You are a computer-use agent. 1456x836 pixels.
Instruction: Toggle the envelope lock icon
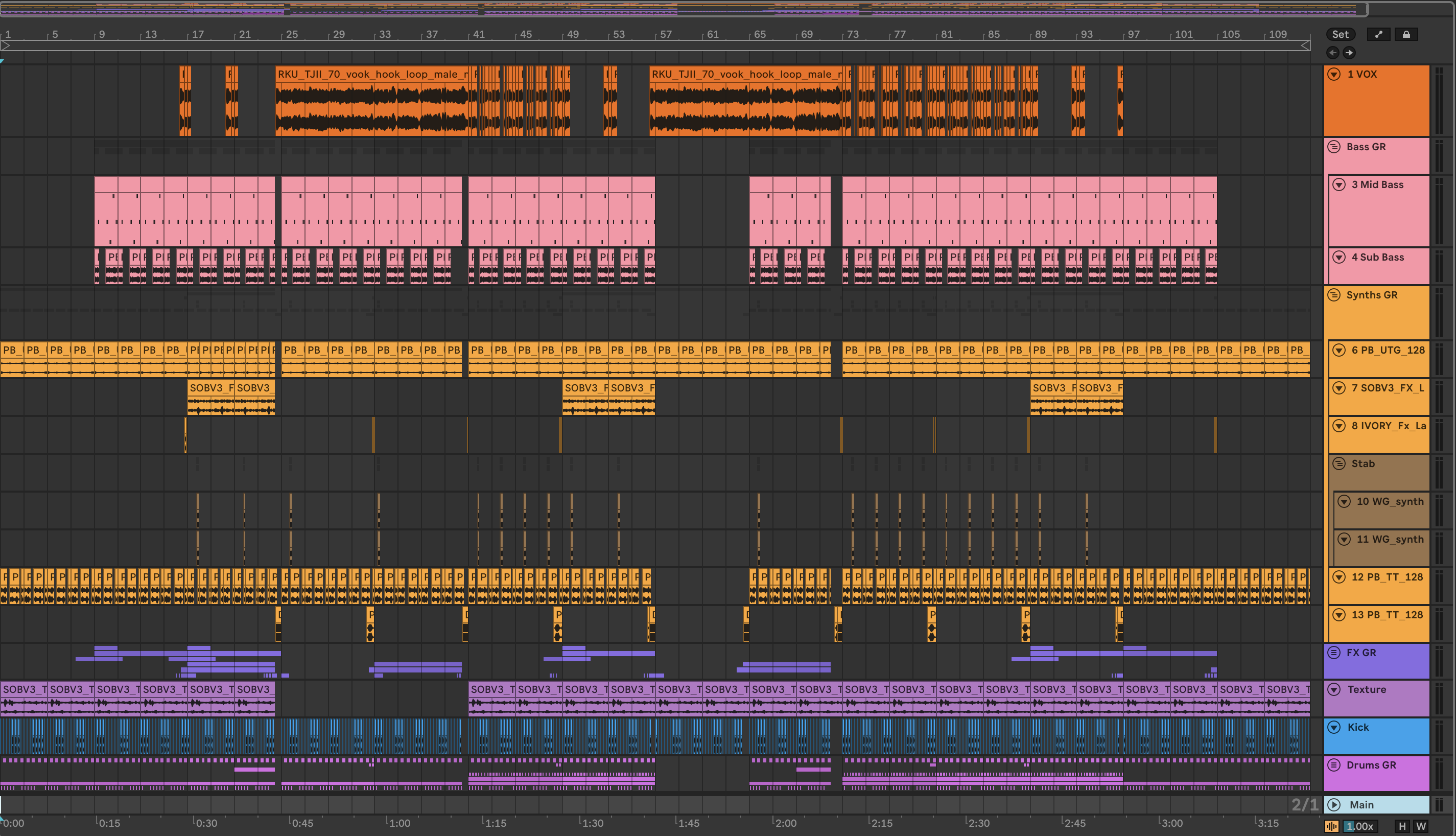[x=1406, y=34]
